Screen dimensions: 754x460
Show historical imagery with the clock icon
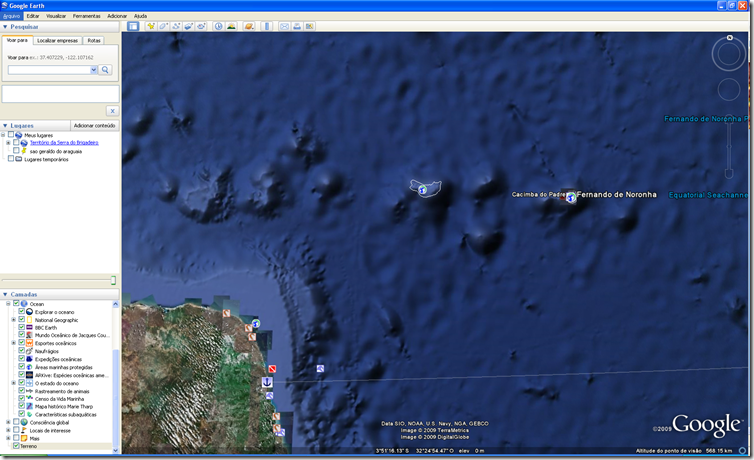point(218,26)
